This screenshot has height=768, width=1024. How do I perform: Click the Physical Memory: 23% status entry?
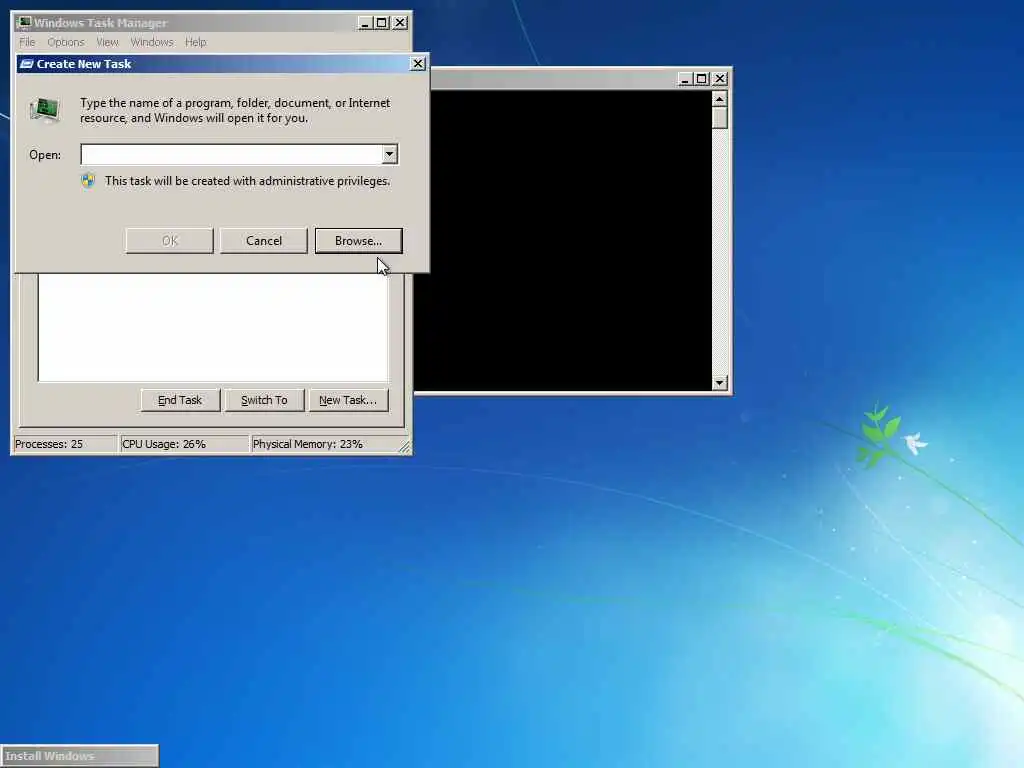(324, 443)
